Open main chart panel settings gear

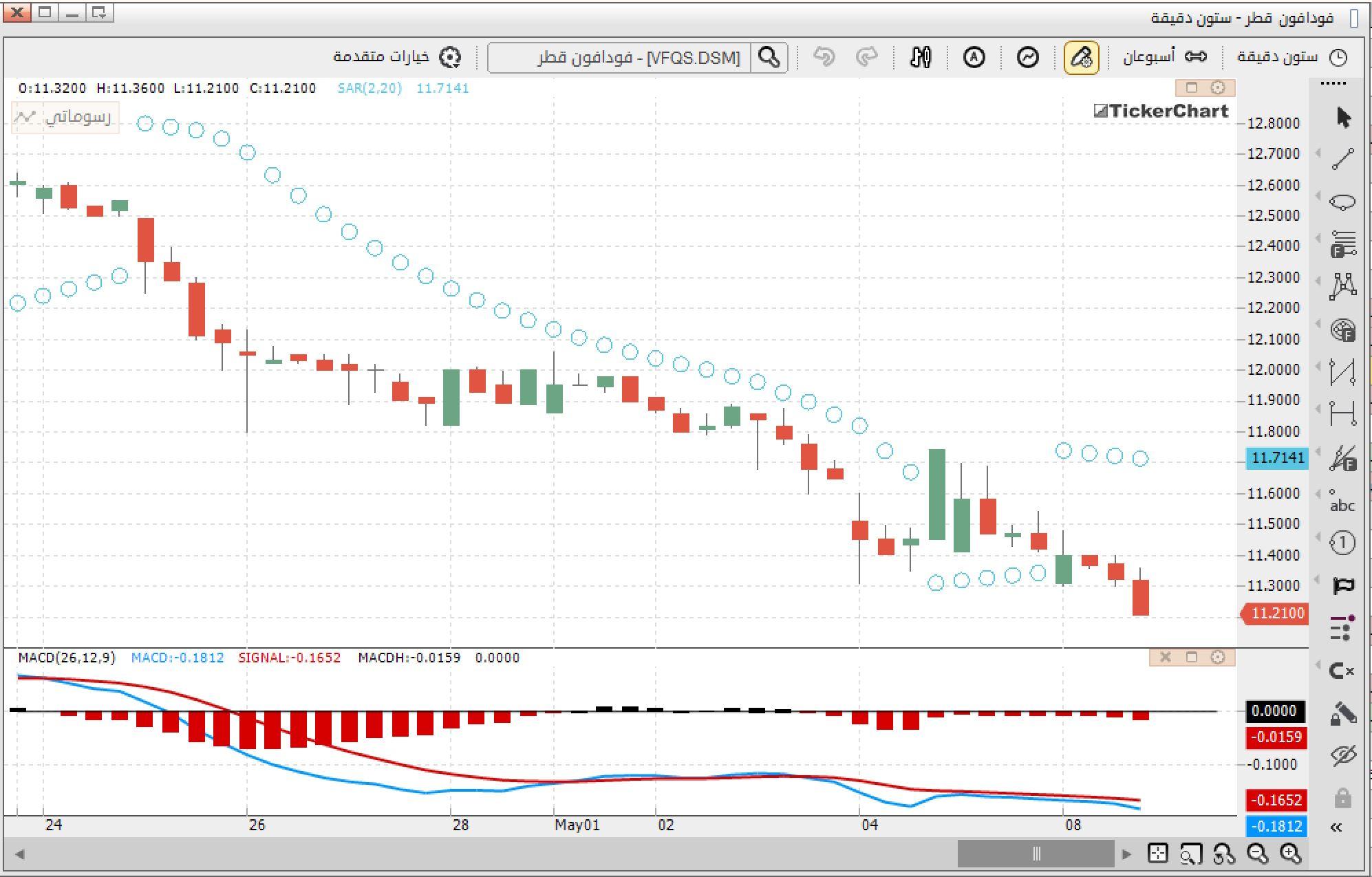tap(1218, 87)
